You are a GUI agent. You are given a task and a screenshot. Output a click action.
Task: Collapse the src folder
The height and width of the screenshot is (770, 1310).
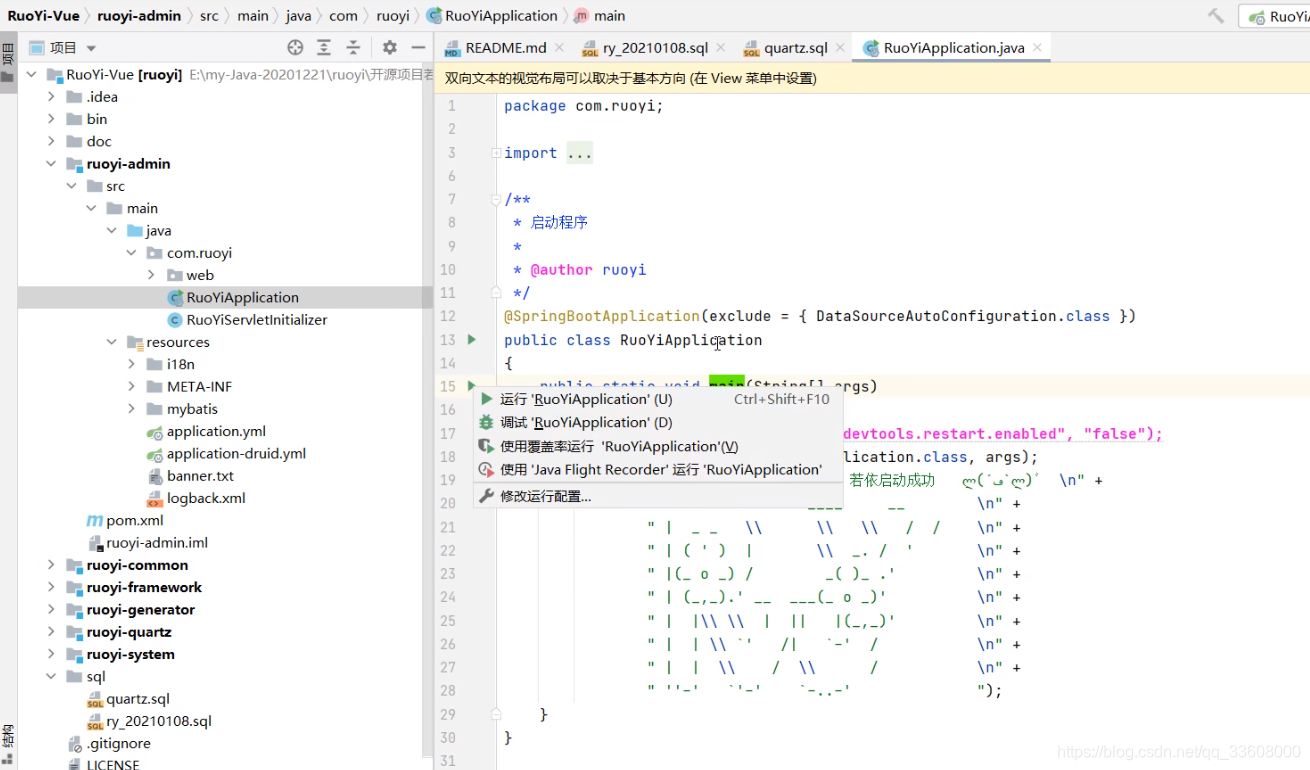click(71, 186)
